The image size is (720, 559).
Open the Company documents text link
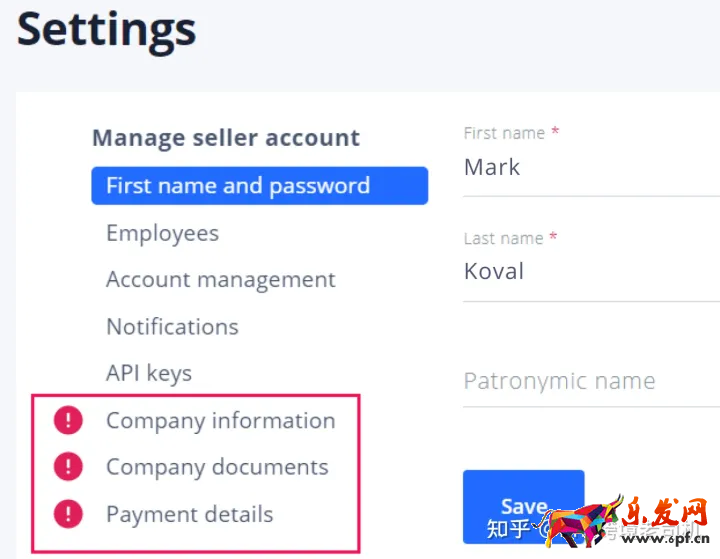pos(217,467)
